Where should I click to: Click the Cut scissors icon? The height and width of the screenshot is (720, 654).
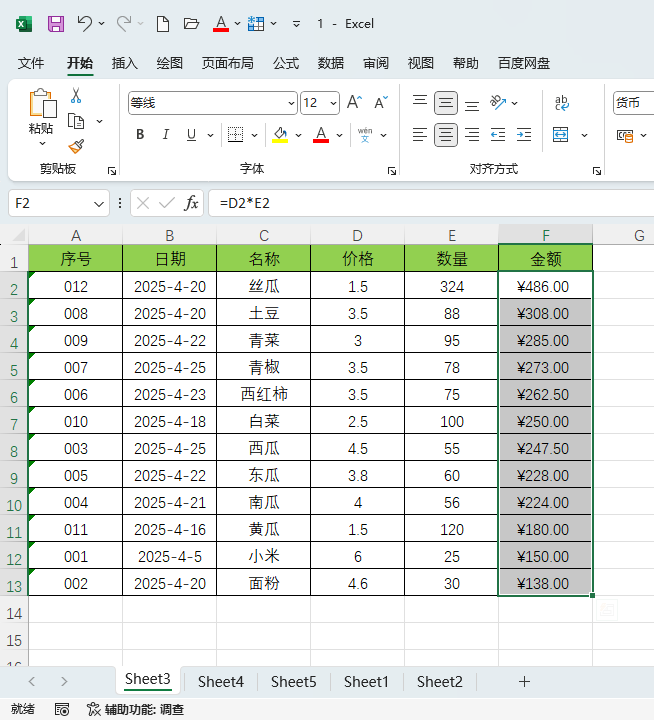click(76, 96)
